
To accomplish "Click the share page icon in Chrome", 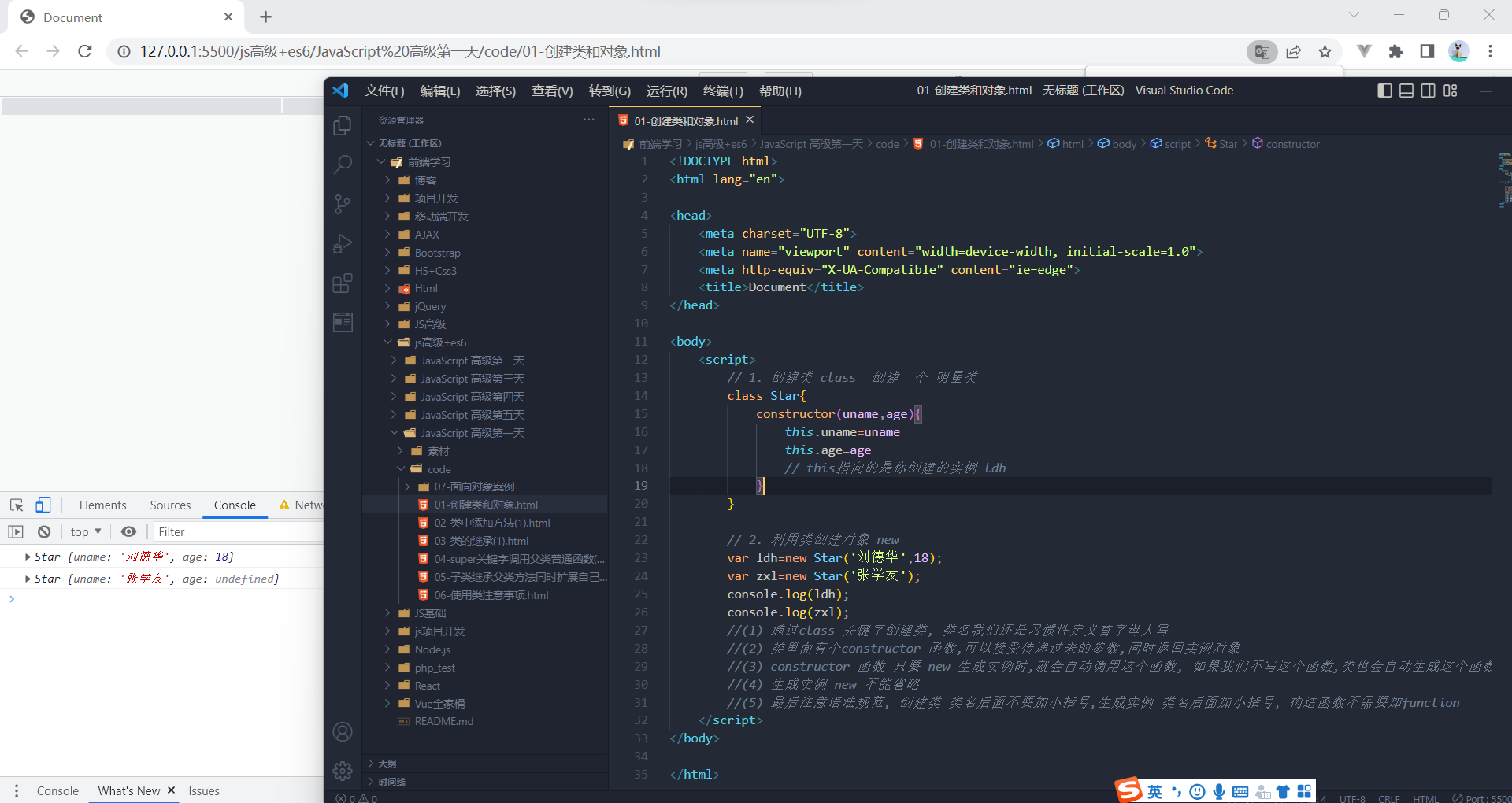I will 1294,52.
